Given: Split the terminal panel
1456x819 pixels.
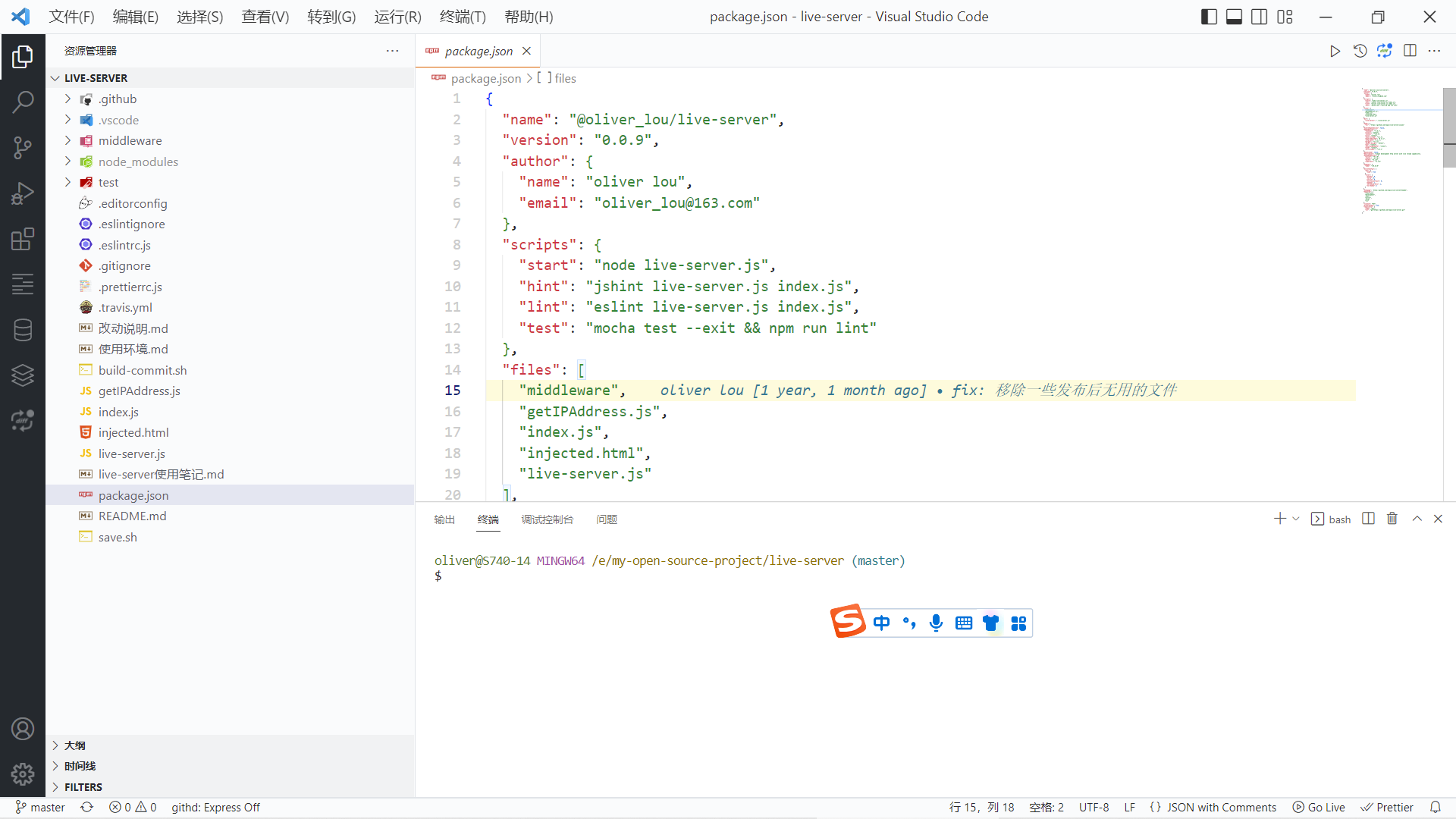Looking at the screenshot, I should (x=1368, y=519).
